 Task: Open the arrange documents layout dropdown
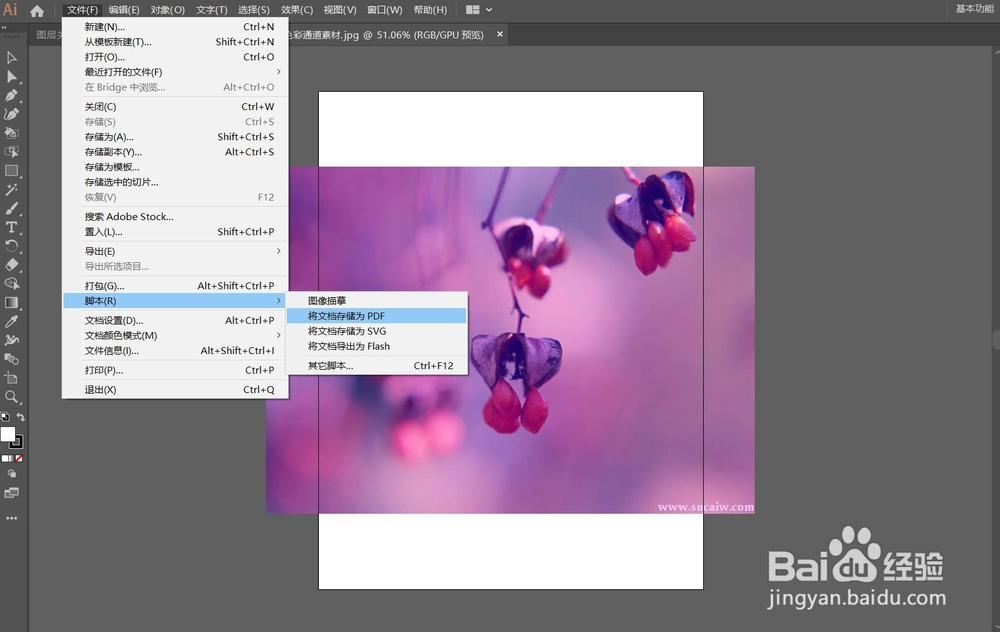click(x=479, y=10)
